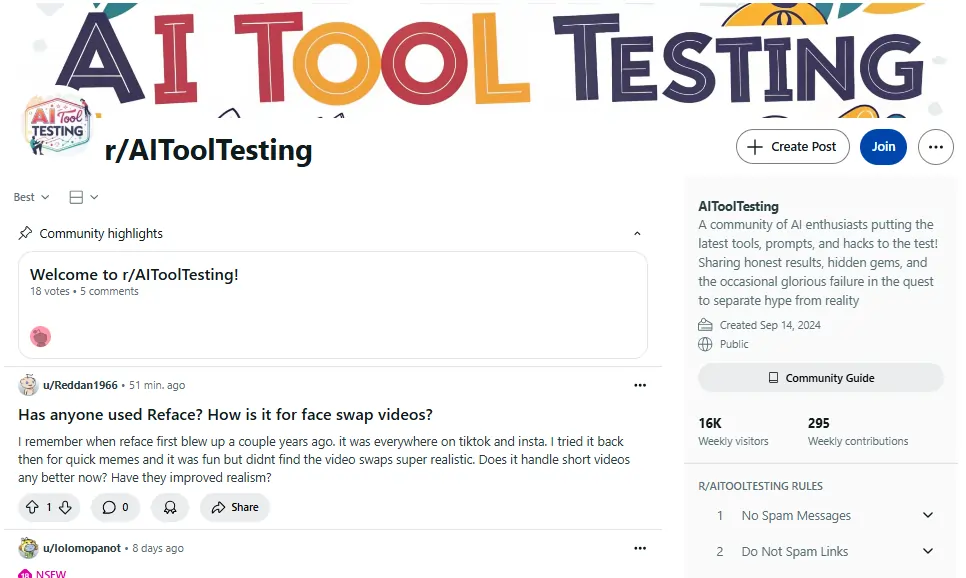The height and width of the screenshot is (578, 966).
Task: Click the r/AIToolTesting community avatar
Action: coord(57,127)
